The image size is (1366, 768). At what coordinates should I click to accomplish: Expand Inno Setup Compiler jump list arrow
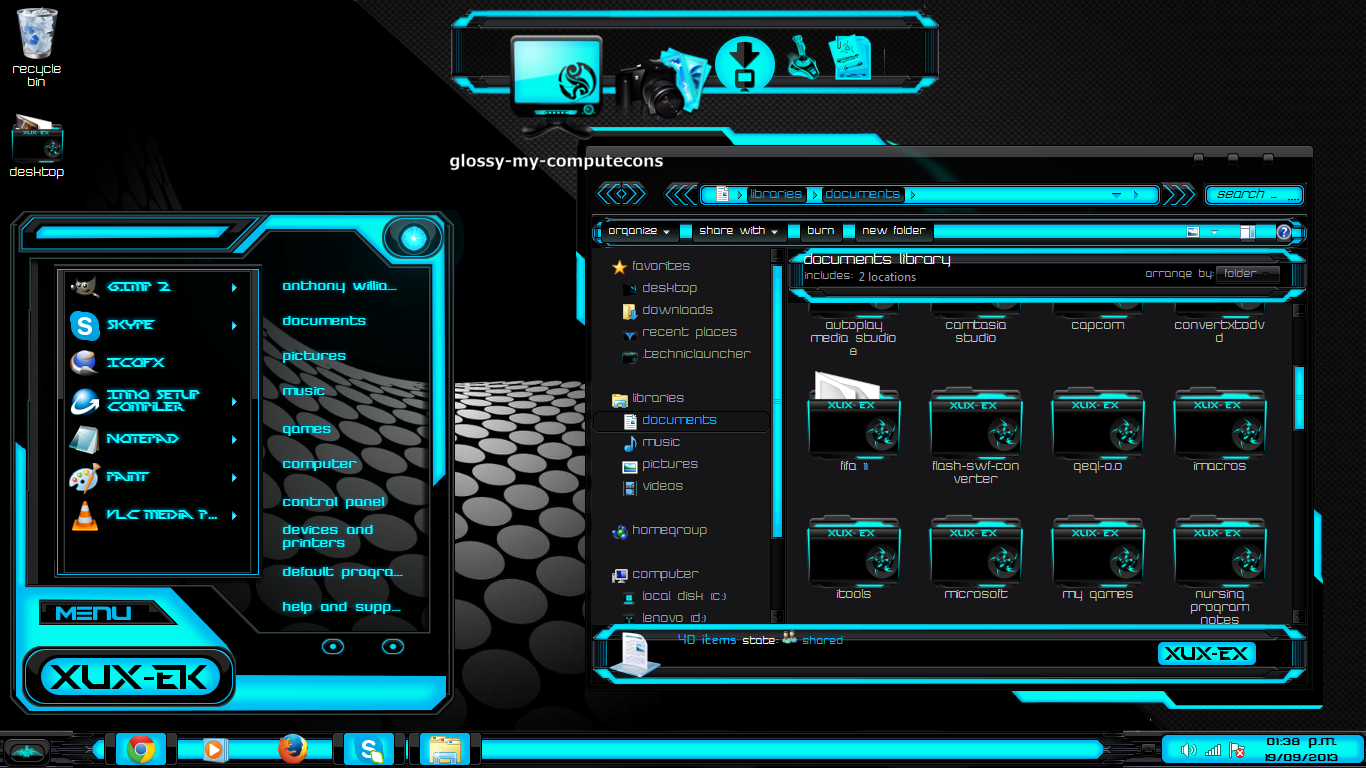tap(234, 402)
